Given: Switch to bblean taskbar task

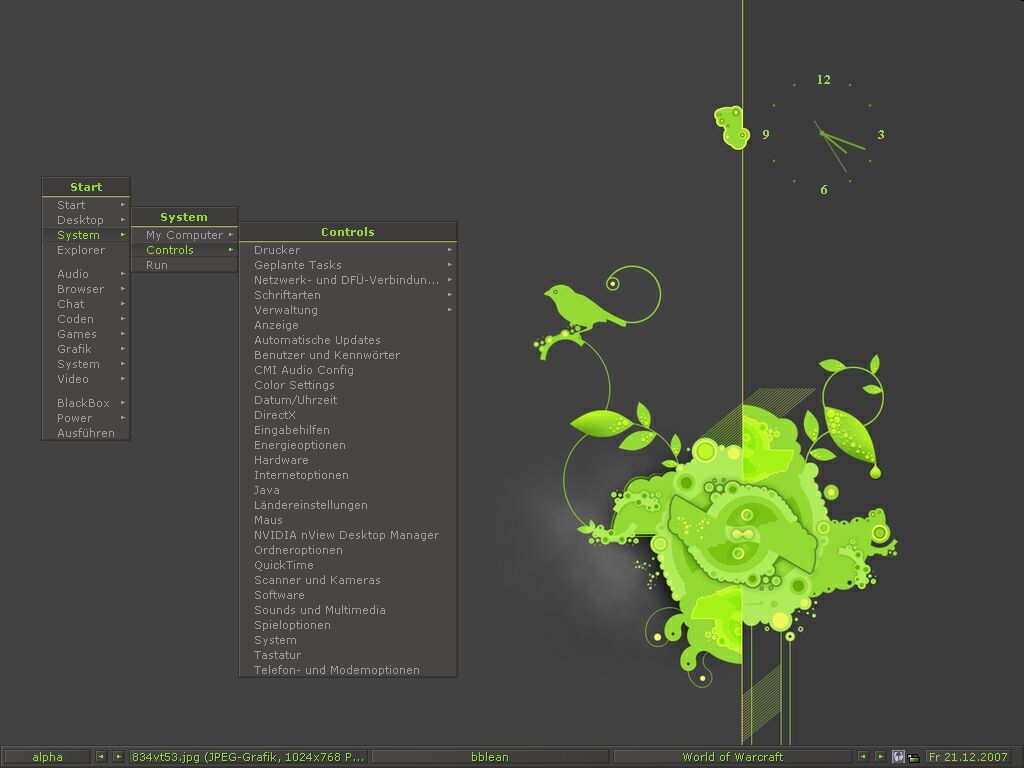Looking at the screenshot, I should tap(490, 757).
